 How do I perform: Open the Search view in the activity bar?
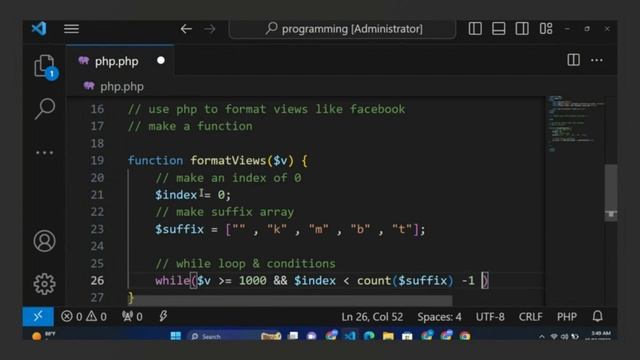45,109
